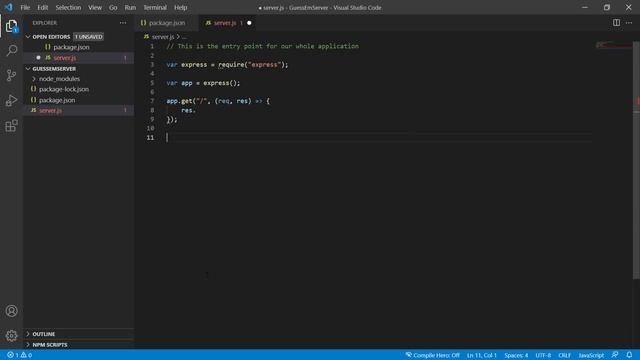
Task: Click the Split Editor Right icon
Action: 616,23
